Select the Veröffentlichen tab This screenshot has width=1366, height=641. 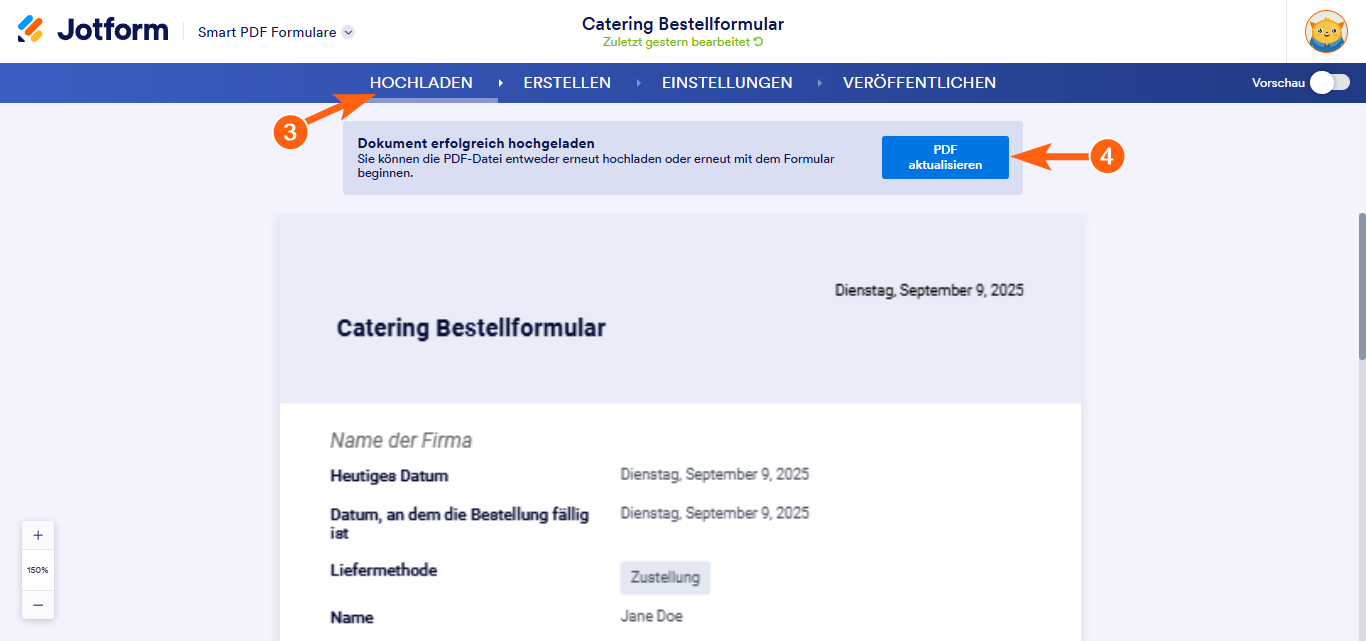pyautogui.click(x=919, y=83)
